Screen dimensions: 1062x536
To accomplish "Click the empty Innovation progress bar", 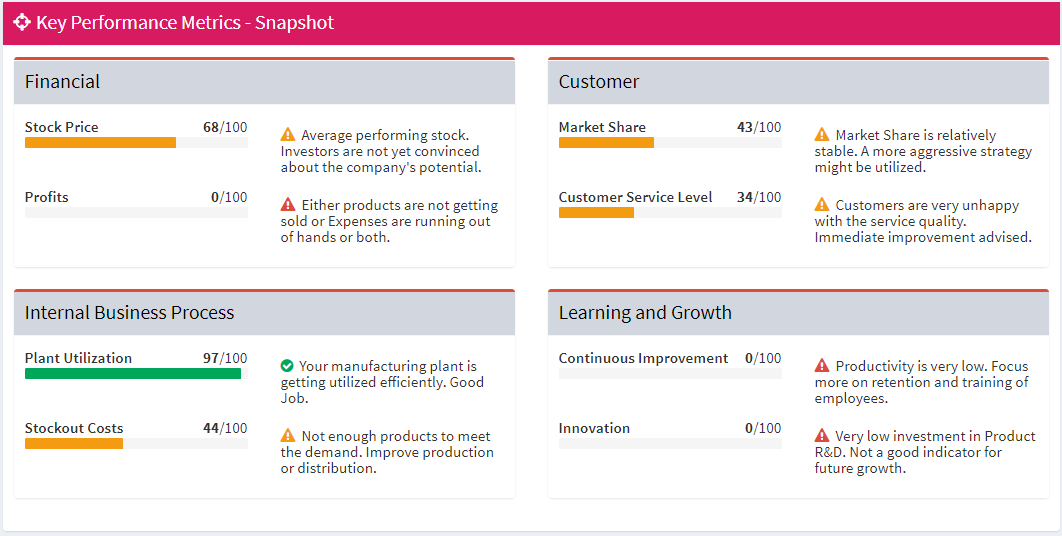I will point(670,443).
